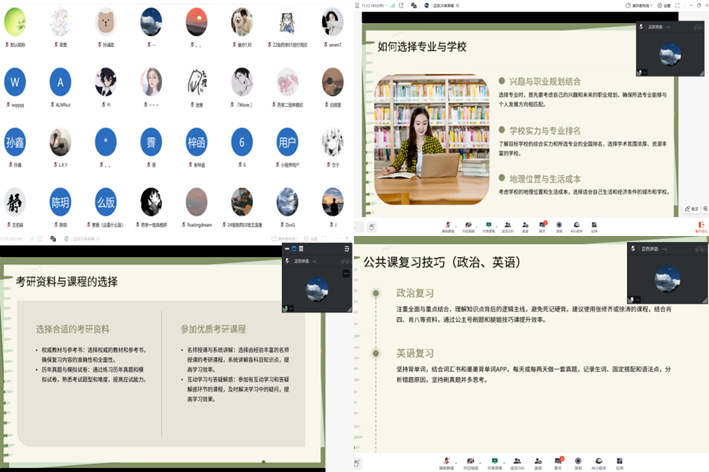The image size is (709, 472).
Task: Click green share screen icon below 公共课复习技巧 slide
Action: tap(494, 461)
